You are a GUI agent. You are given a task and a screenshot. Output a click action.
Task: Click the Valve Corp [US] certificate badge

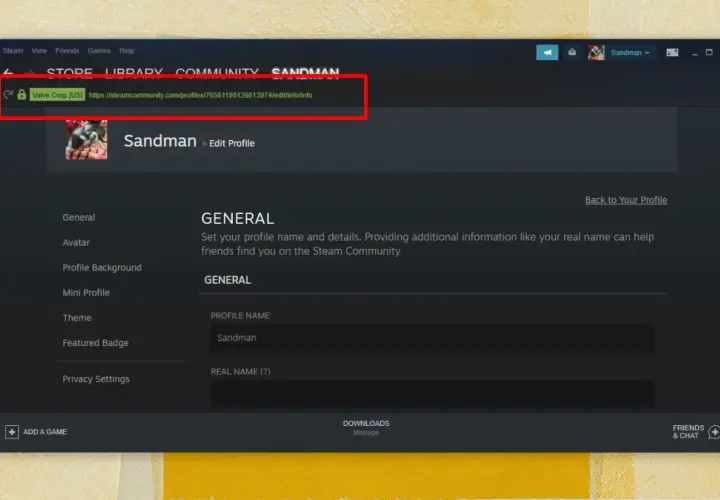(57, 95)
